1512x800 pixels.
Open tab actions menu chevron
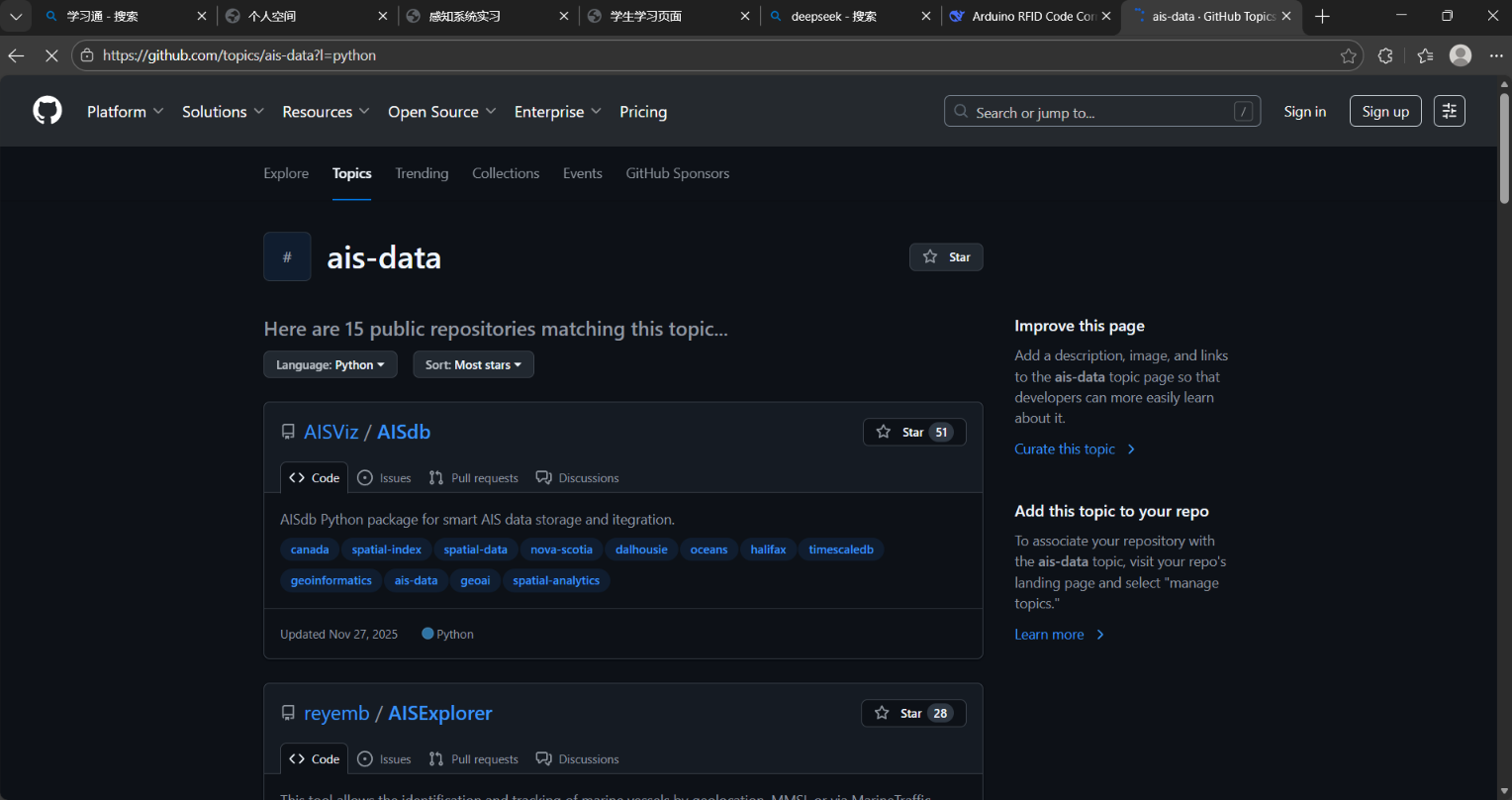(16, 16)
